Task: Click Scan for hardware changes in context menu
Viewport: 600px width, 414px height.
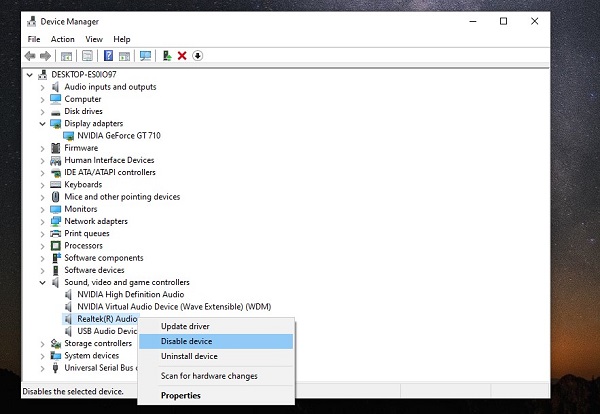Action: coord(209,376)
